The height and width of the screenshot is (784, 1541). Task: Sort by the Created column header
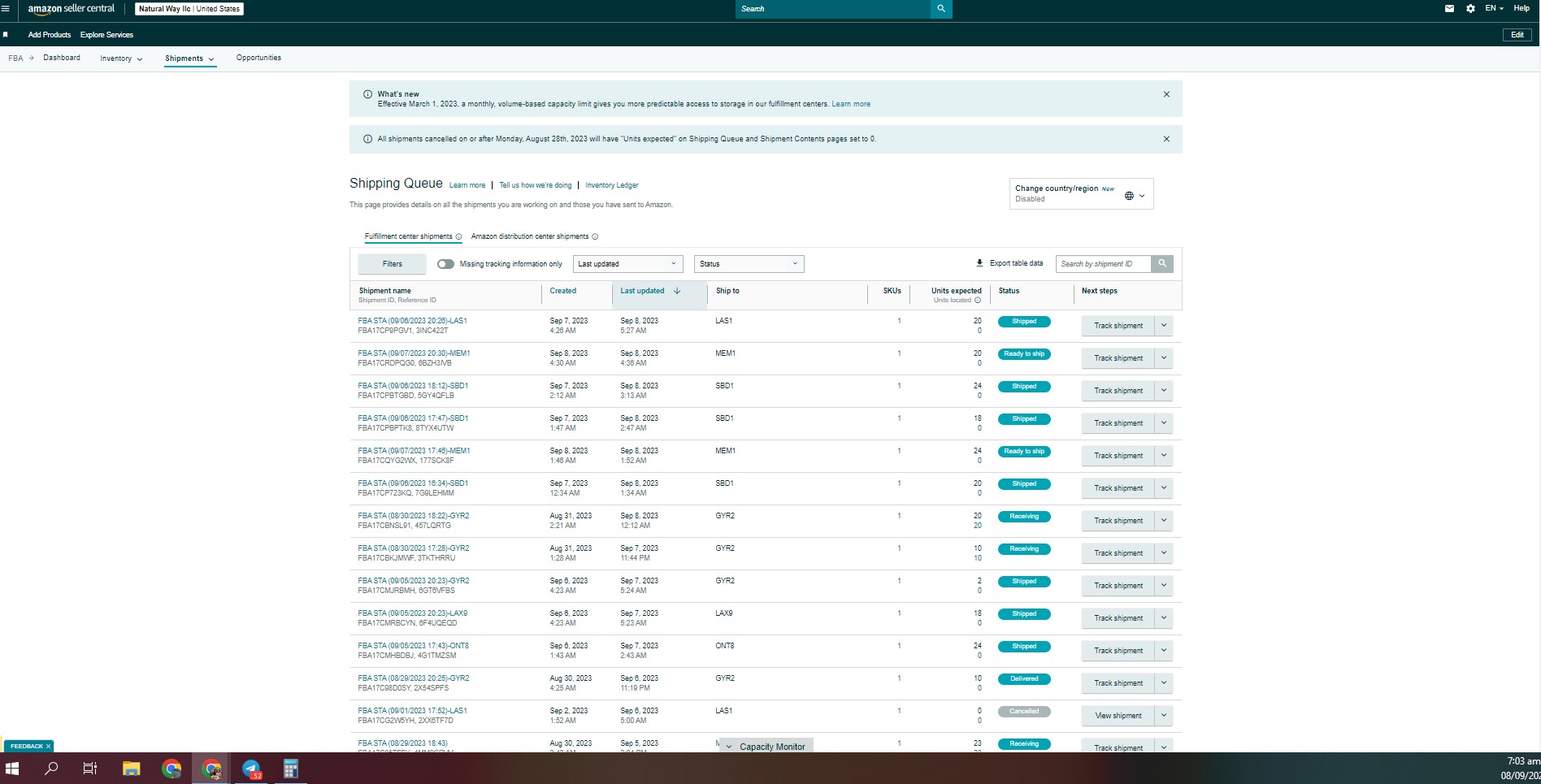(x=563, y=291)
